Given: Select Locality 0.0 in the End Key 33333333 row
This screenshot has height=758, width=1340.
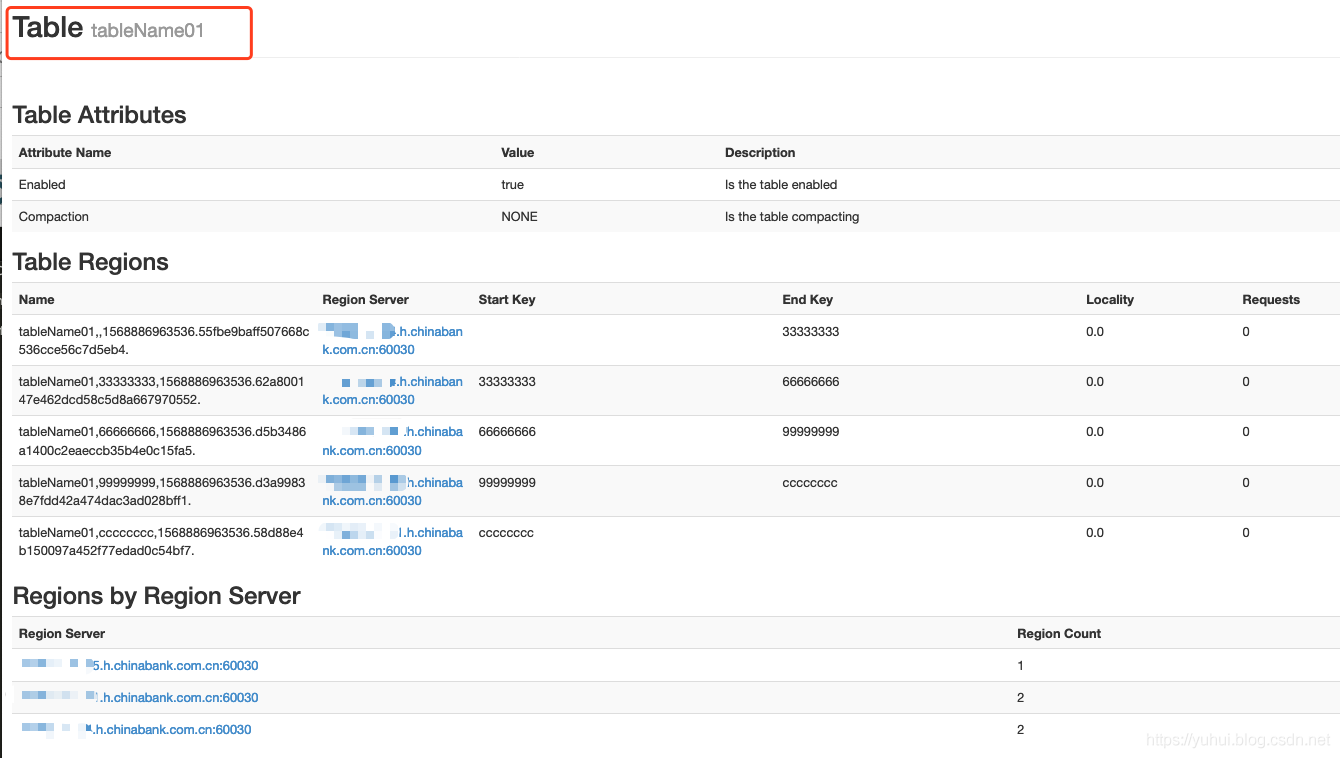Looking at the screenshot, I should pos(1095,332).
